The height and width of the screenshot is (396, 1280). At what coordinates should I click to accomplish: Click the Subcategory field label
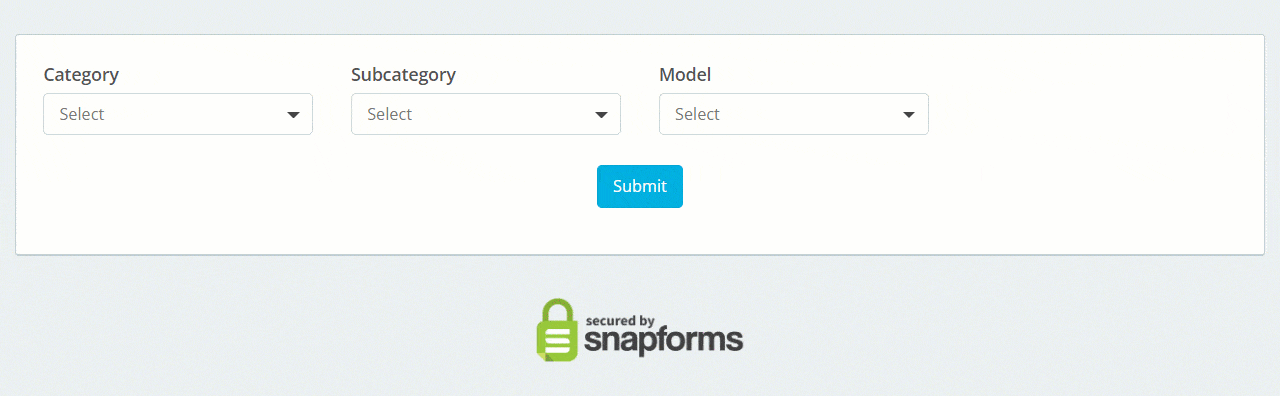click(x=404, y=75)
